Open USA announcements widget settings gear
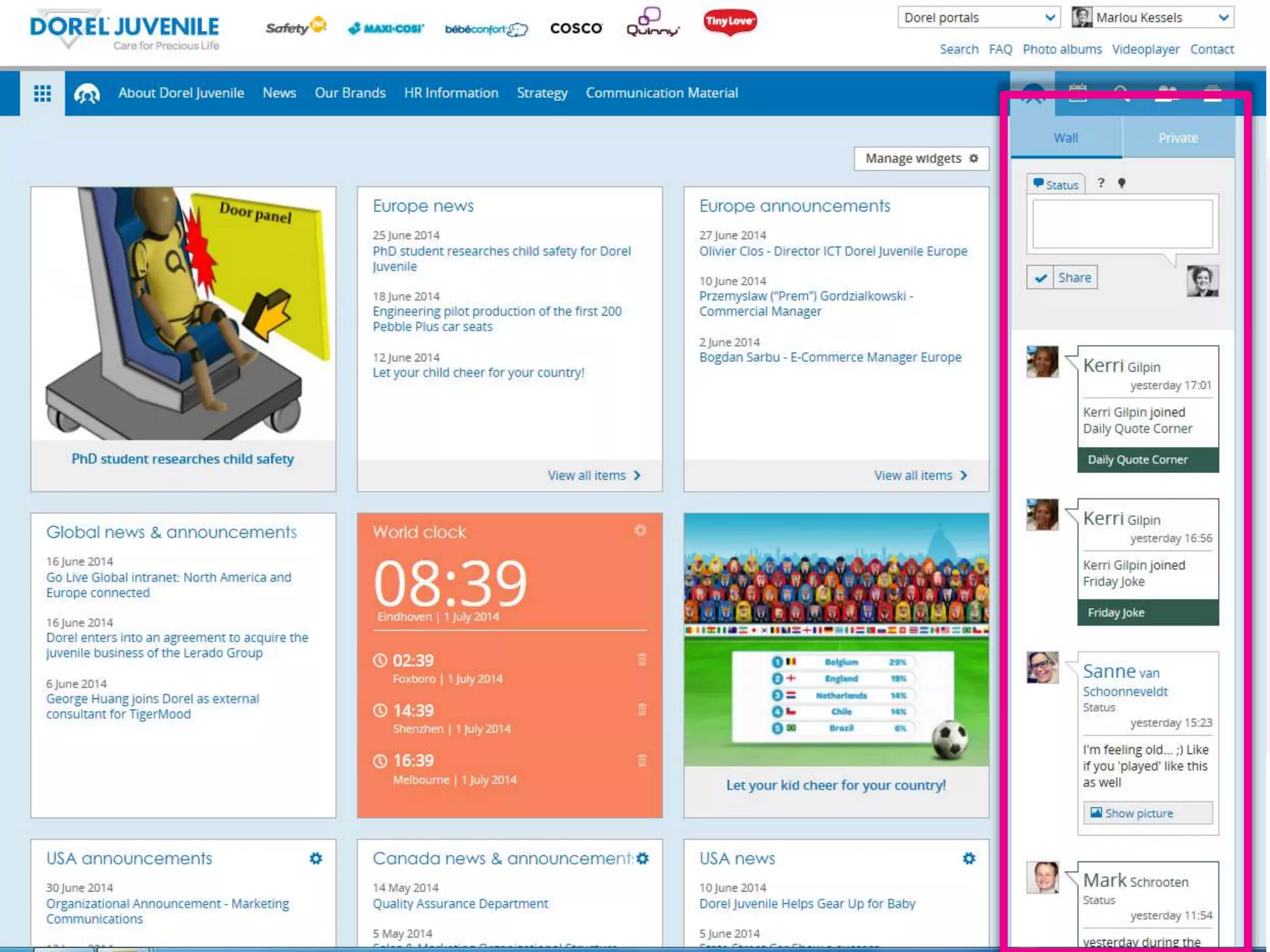The width and height of the screenshot is (1270, 952). tap(316, 858)
